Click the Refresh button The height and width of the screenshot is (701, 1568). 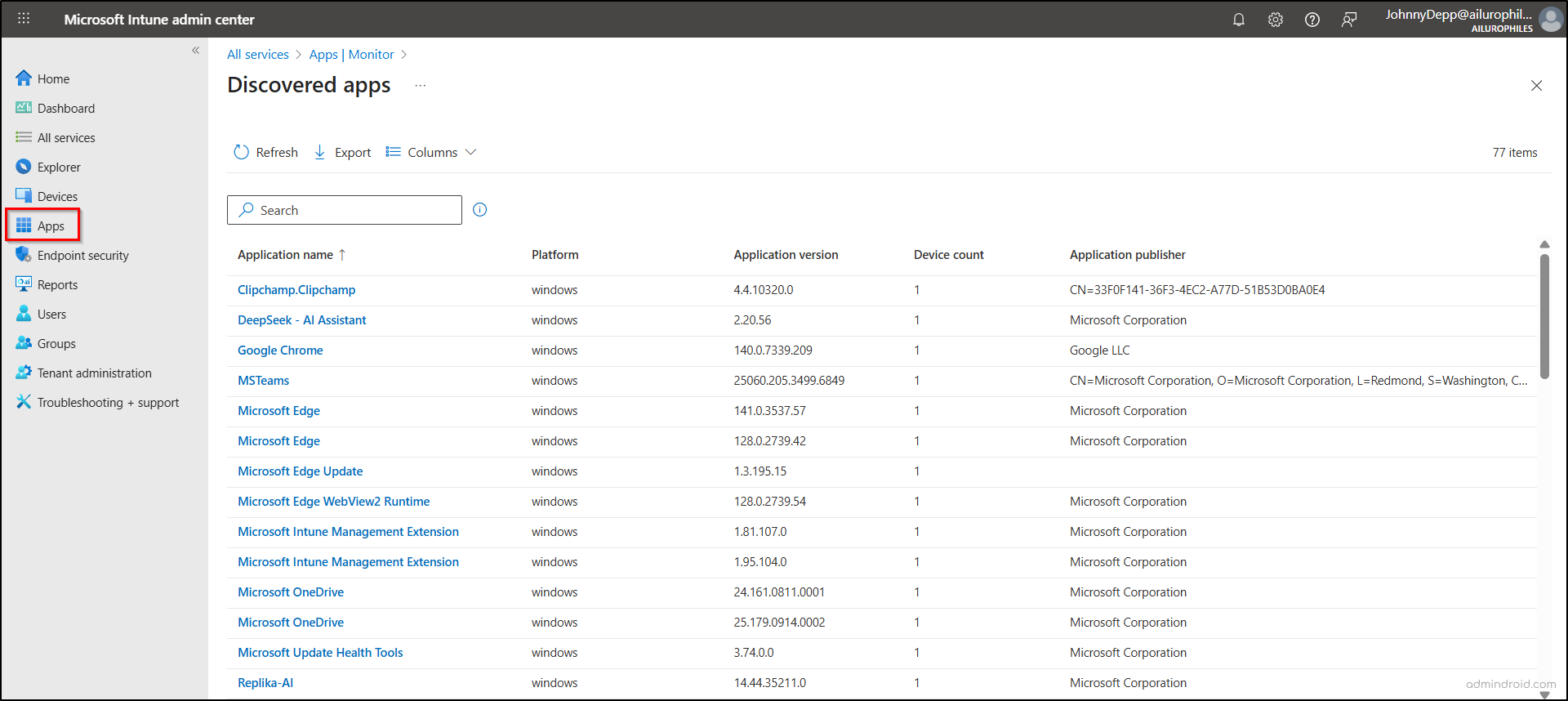click(266, 153)
